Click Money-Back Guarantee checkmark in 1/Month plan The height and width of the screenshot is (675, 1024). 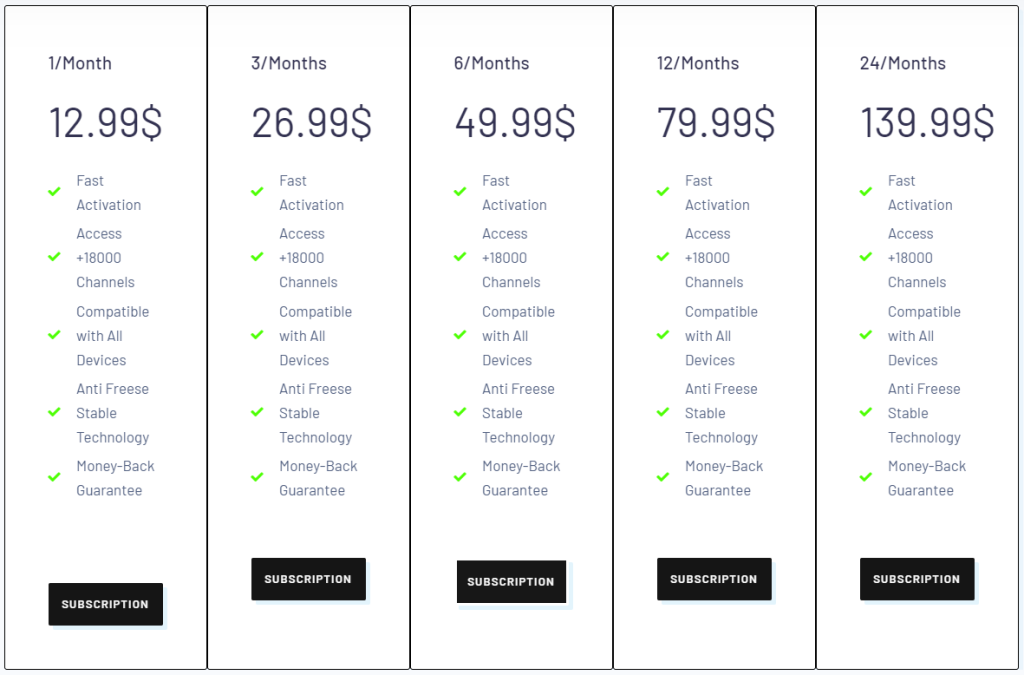(55, 477)
